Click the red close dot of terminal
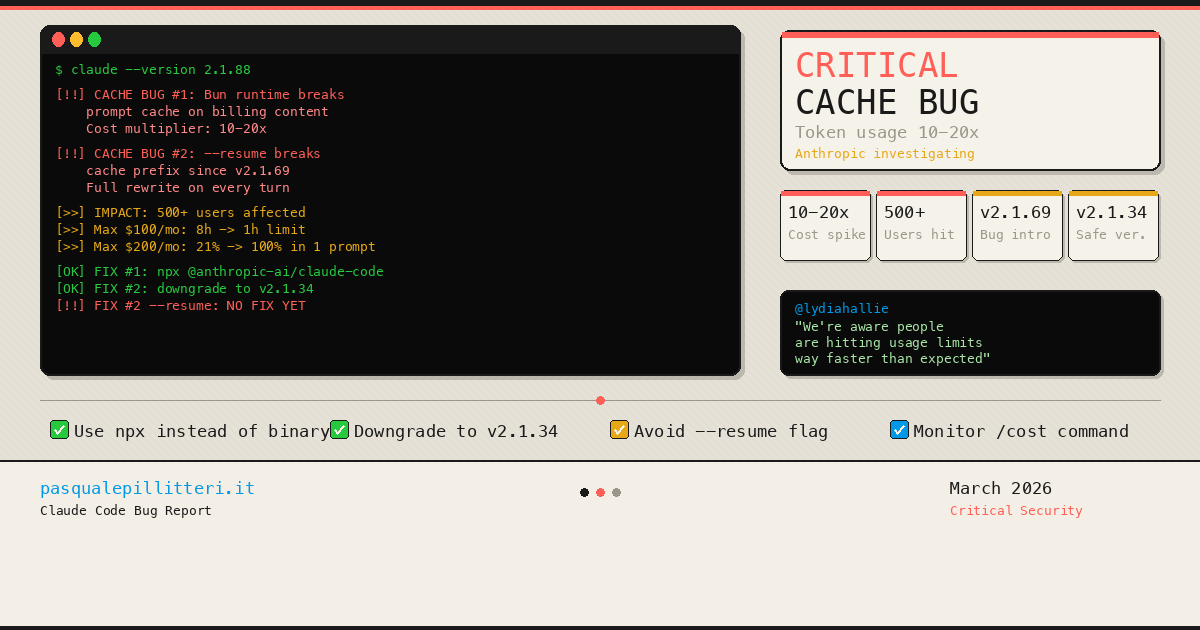This screenshot has height=630, width=1200. [x=58, y=40]
